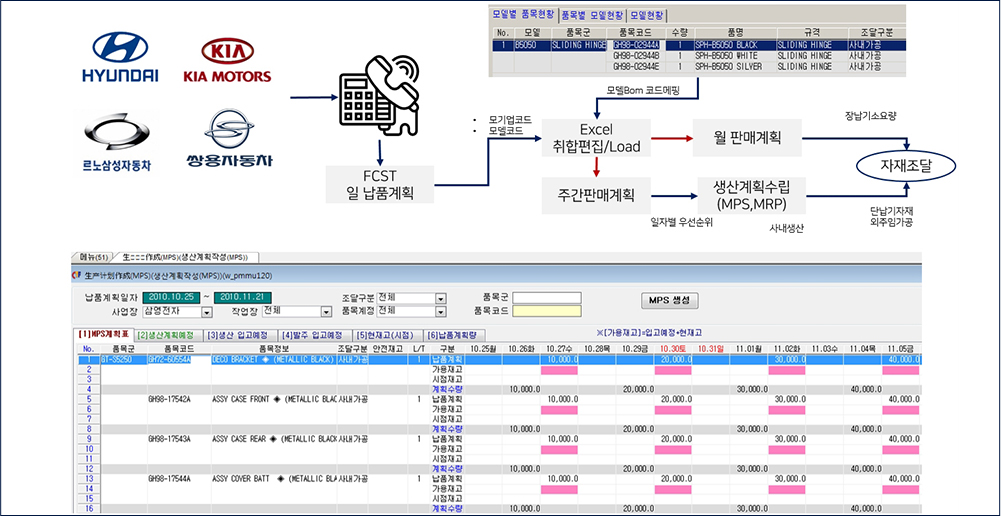Image resolution: width=1001 pixels, height=516 pixels.
Task: Select the 생산계획작성(MPS) window tab
Action: 186,257
